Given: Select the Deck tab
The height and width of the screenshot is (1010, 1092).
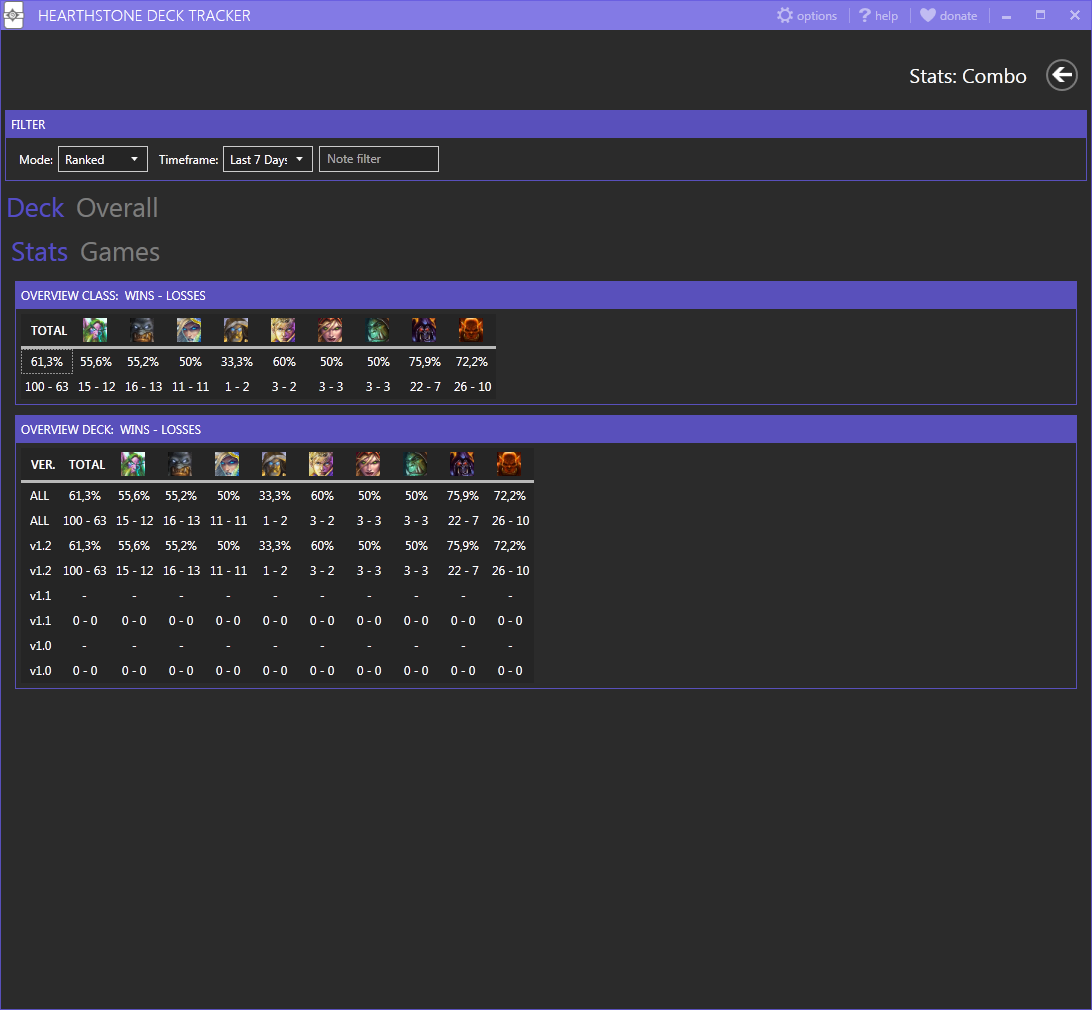Looking at the screenshot, I should (x=35, y=208).
